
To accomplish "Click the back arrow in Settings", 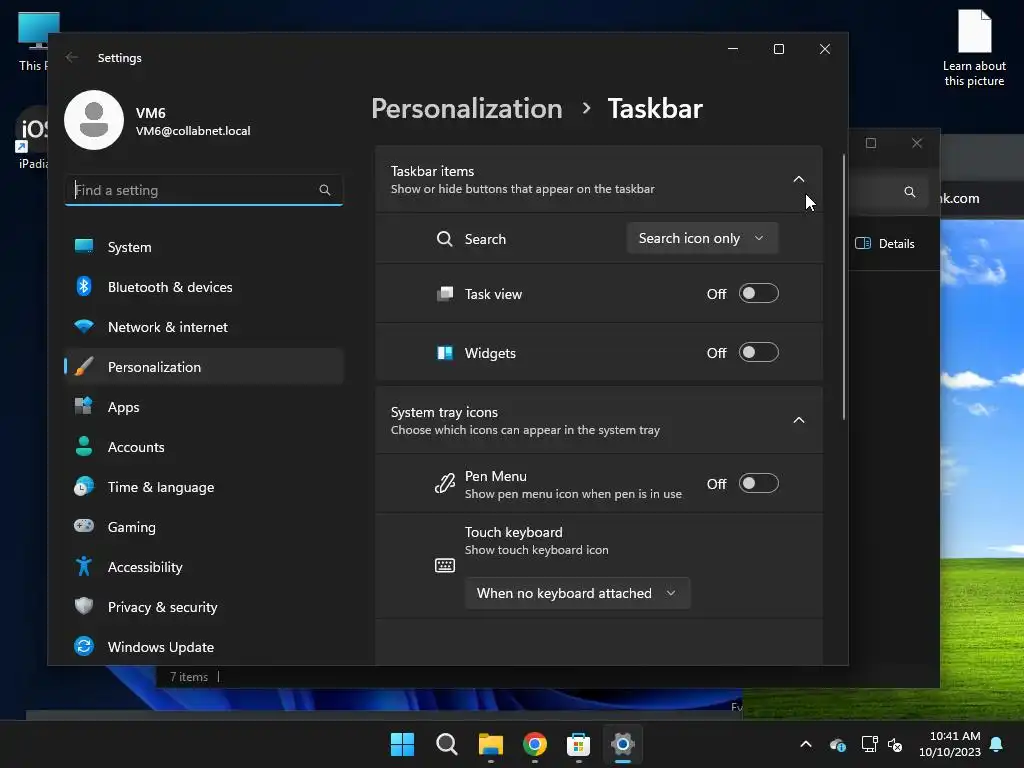I will pos(72,57).
